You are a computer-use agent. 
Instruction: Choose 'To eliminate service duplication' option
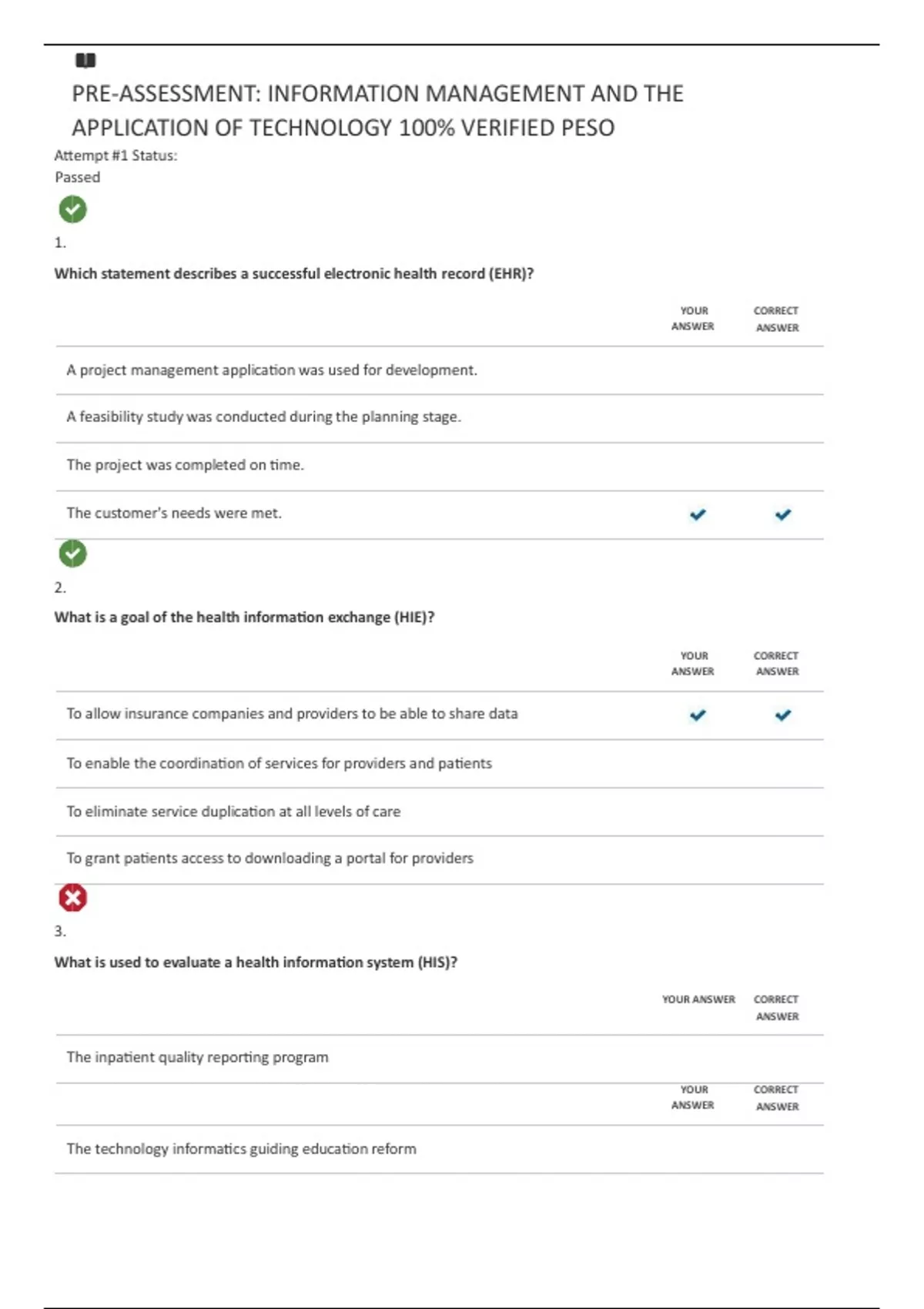click(x=440, y=812)
